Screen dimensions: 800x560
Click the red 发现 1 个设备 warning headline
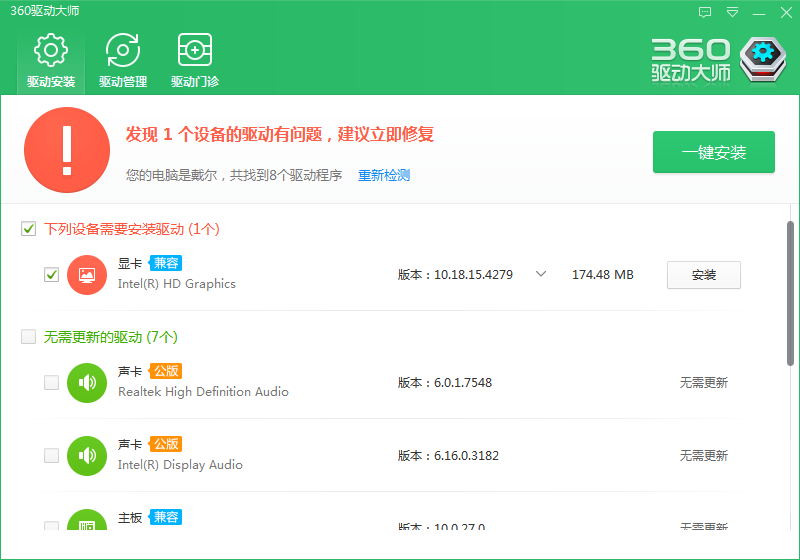click(280, 135)
